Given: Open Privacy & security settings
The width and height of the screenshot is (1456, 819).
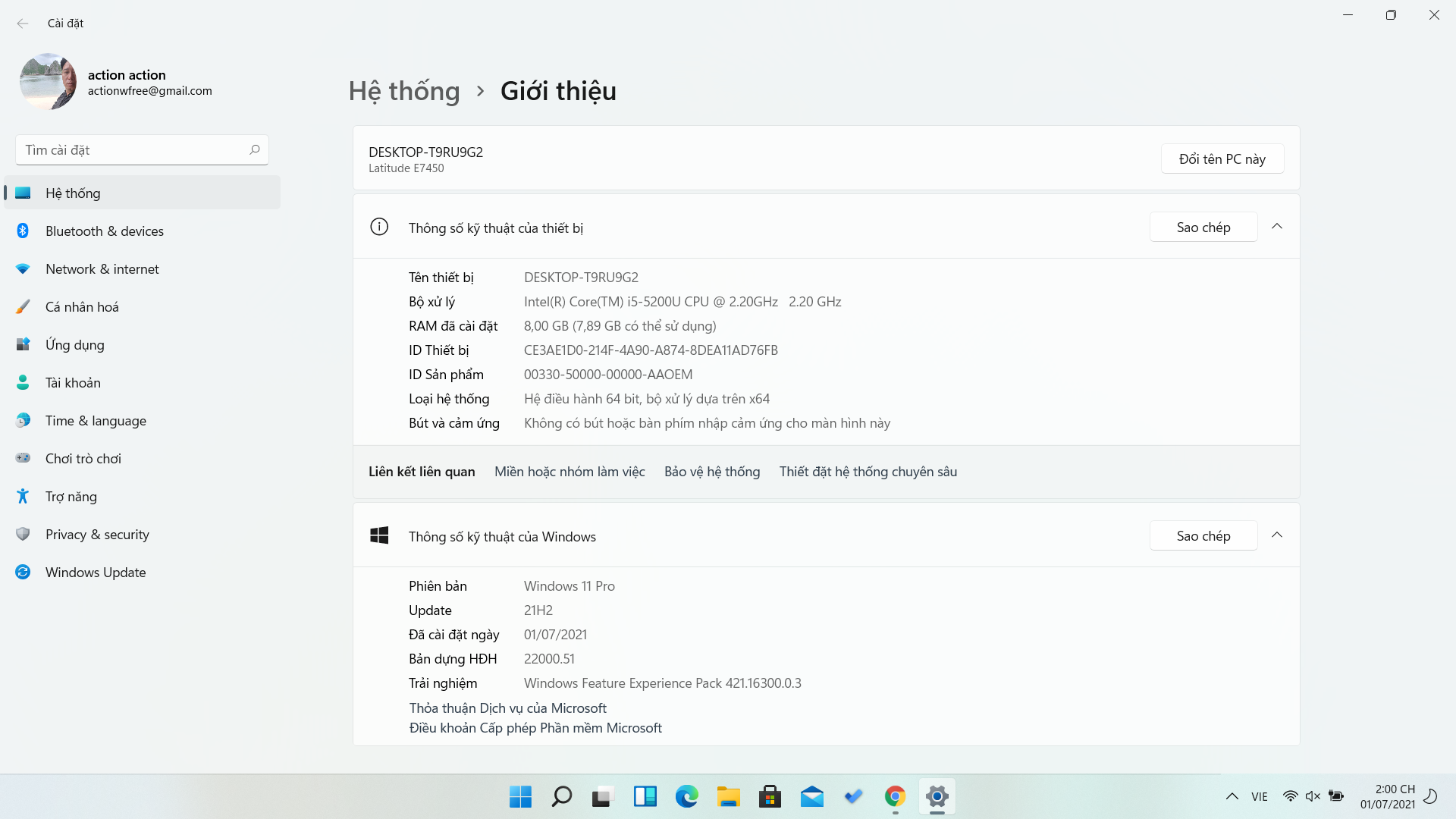Looking at the screenshot, I should 142,535.
